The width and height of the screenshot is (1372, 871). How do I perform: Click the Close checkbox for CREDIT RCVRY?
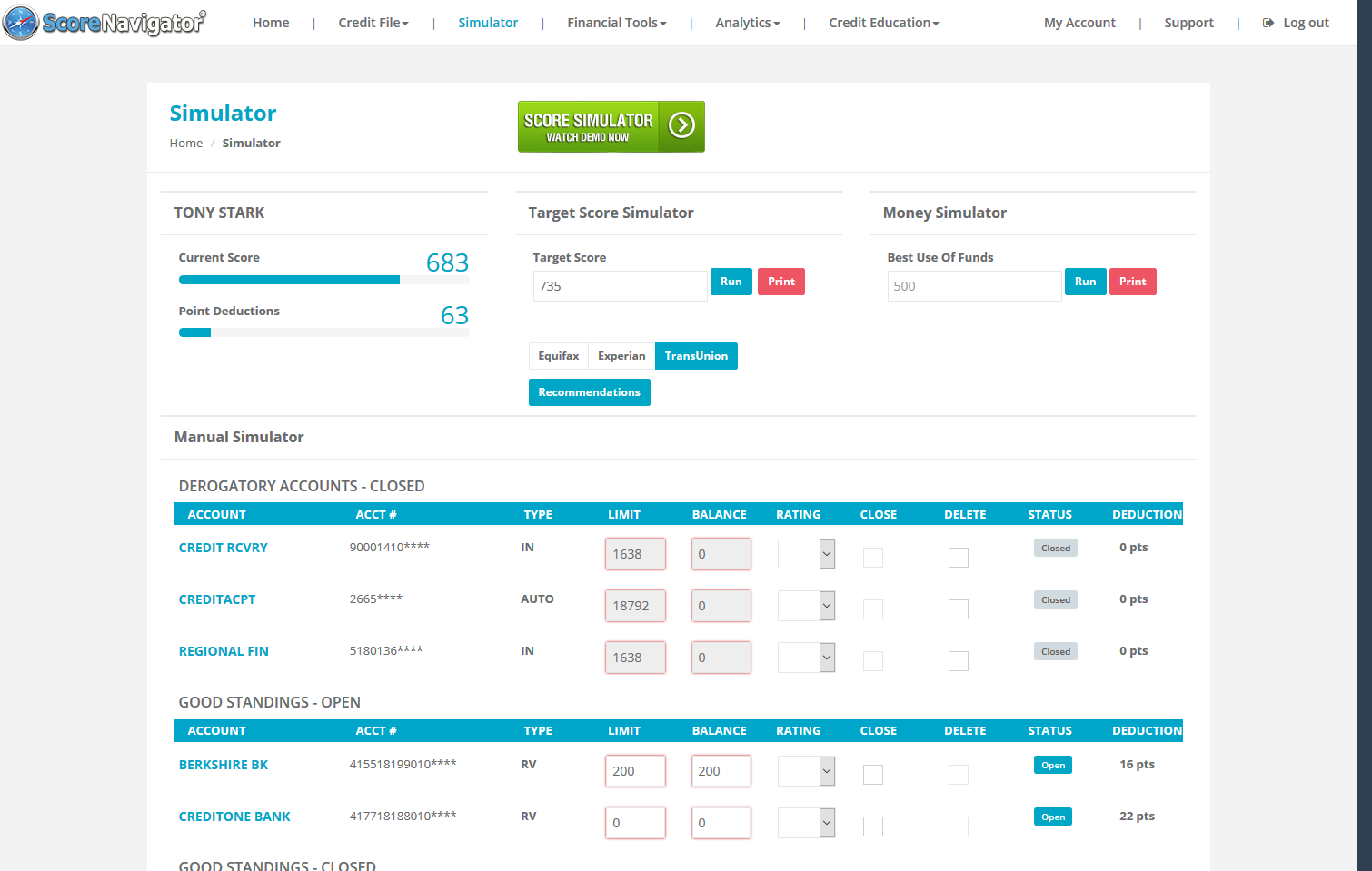tap(873, 558)
